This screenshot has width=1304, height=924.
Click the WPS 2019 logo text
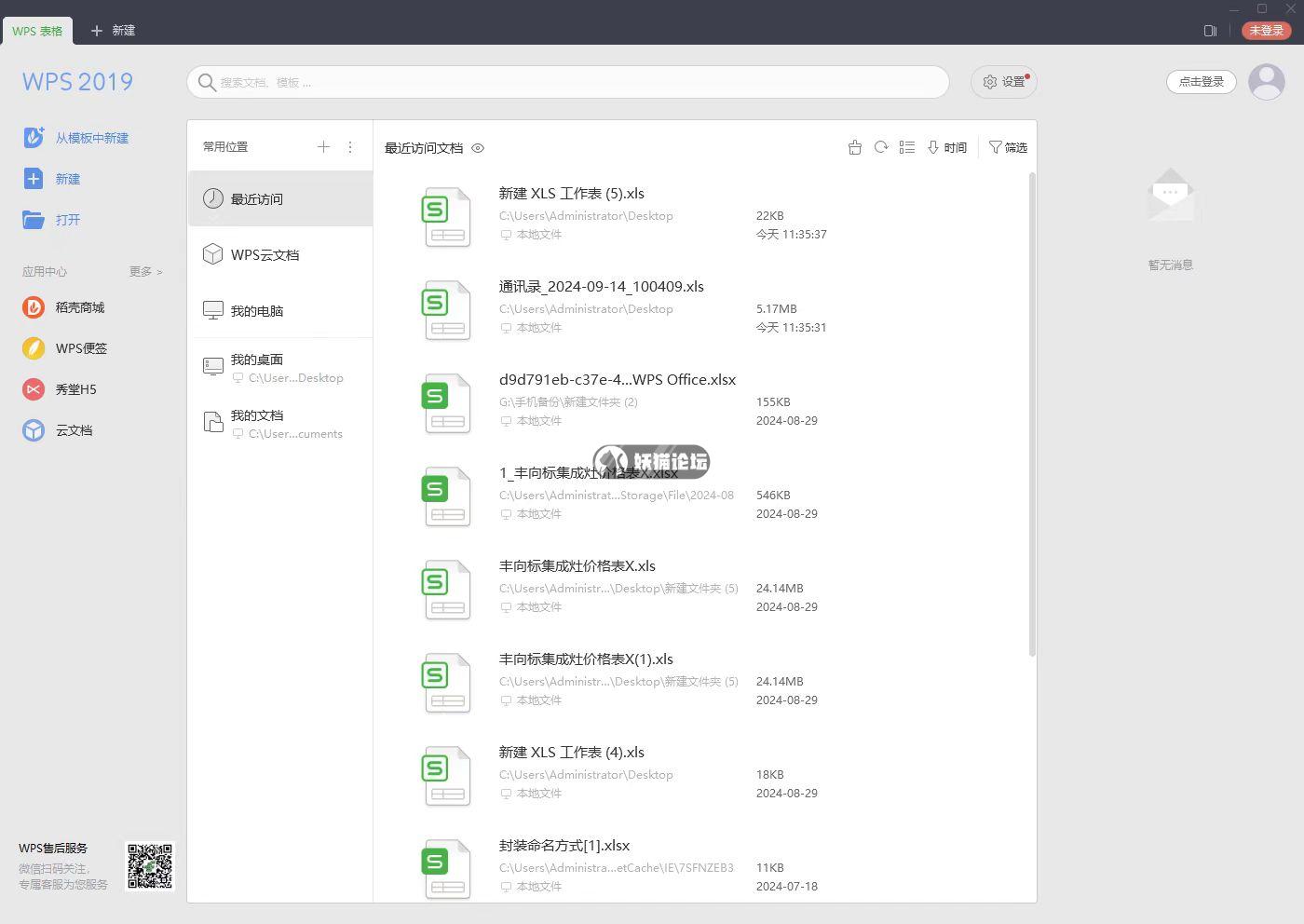coord(77,82)
